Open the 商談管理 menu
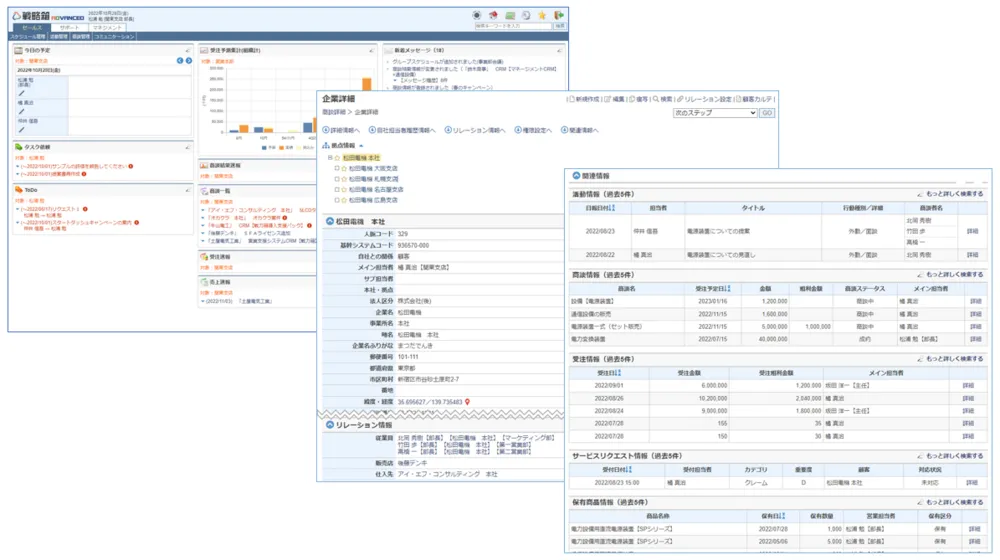 point(81,37)
